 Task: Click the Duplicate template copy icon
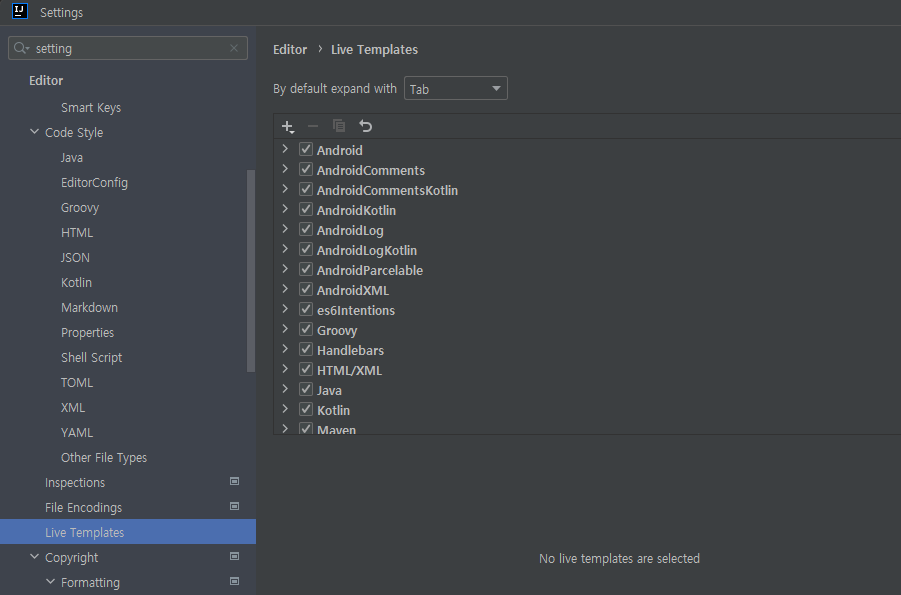pos(339,126)
